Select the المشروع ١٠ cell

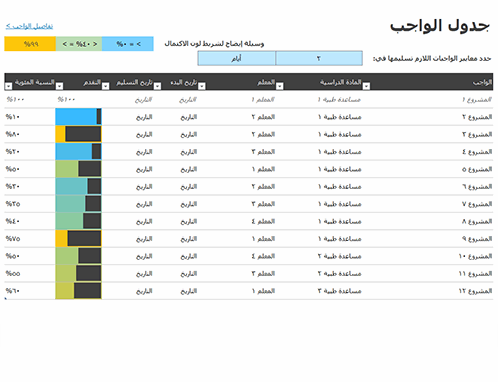475,256
